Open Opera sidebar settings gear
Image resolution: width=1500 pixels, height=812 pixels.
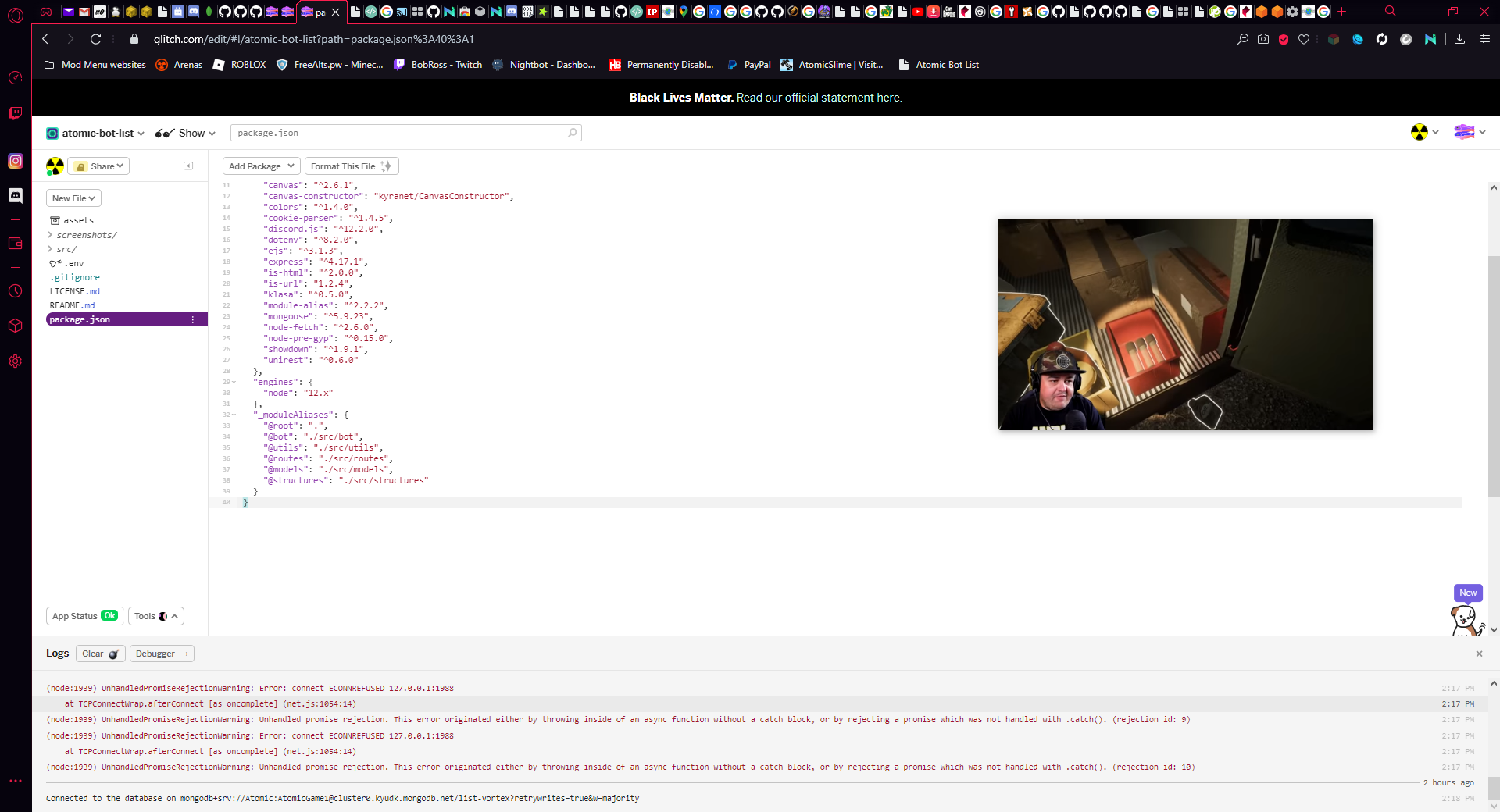(15, 361)
